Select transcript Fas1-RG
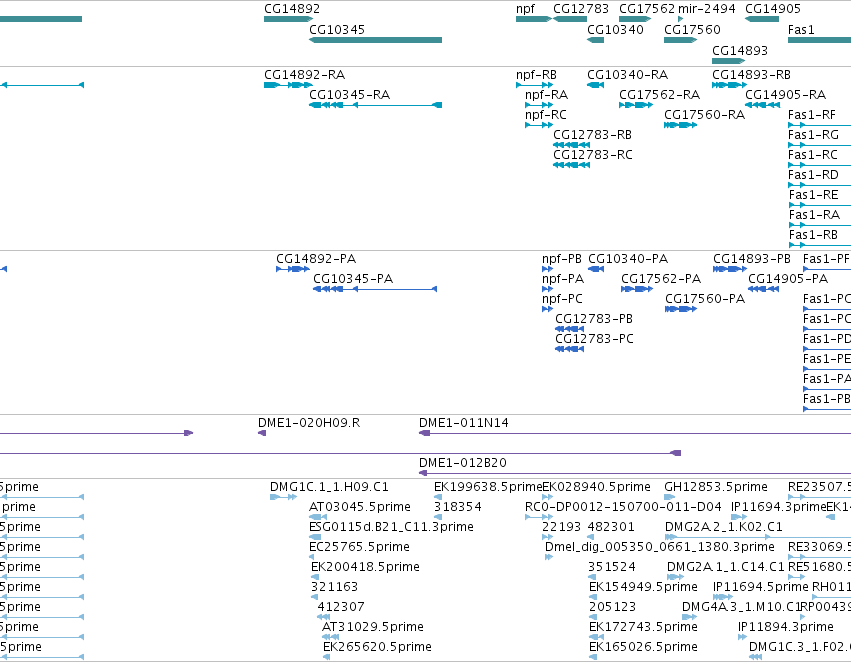The image size is (851, 662). [x=813, y=135]
